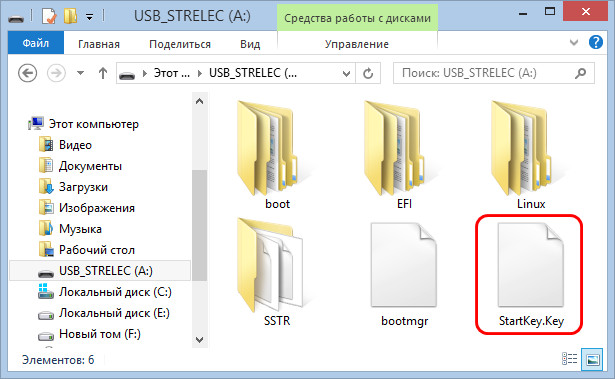This screenshot has height=379, width=615.
Task: Switch to details list view mode
Action: click(x=570, y=359)
